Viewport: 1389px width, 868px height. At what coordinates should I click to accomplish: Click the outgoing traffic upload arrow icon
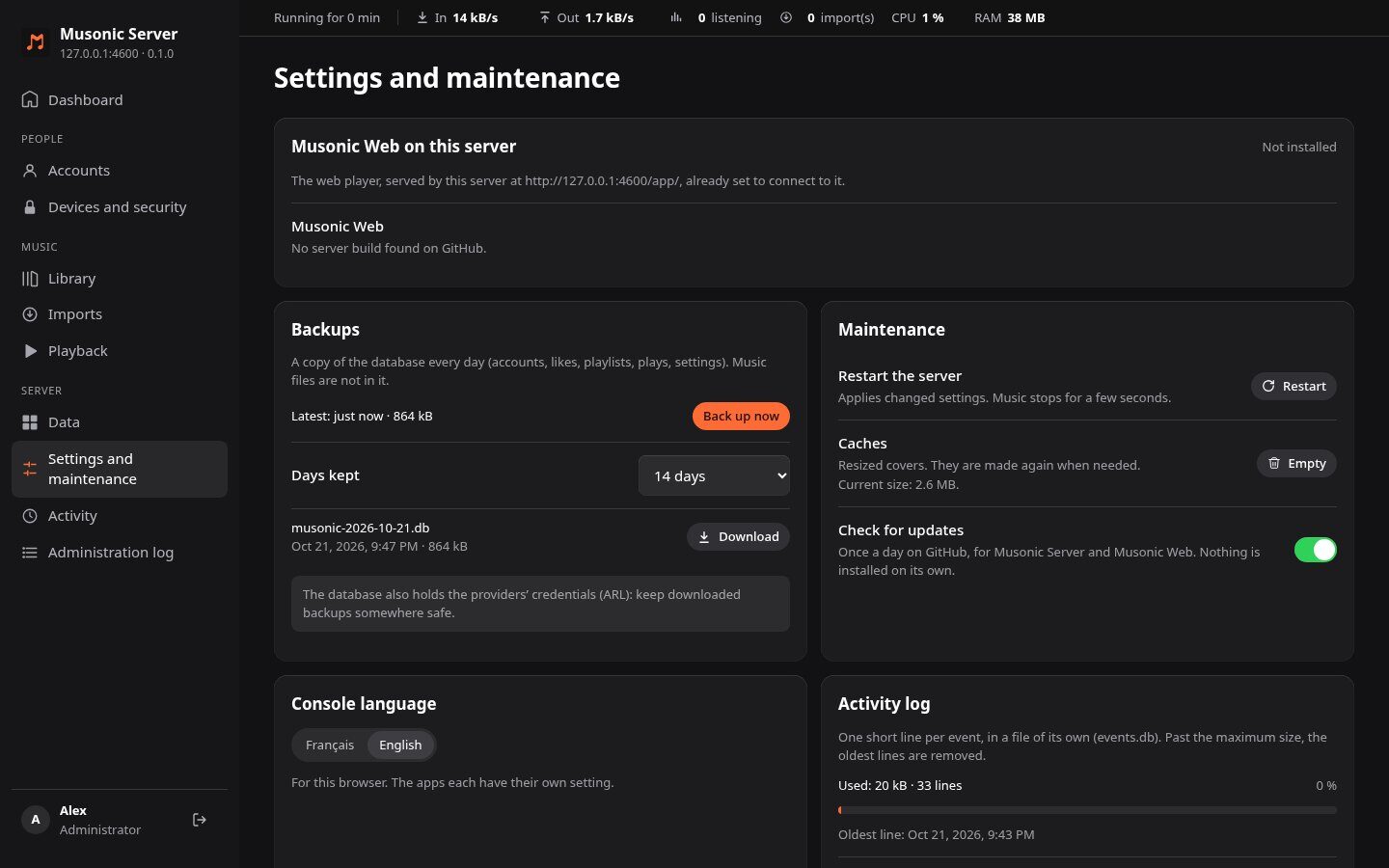[x=544, y=17]
